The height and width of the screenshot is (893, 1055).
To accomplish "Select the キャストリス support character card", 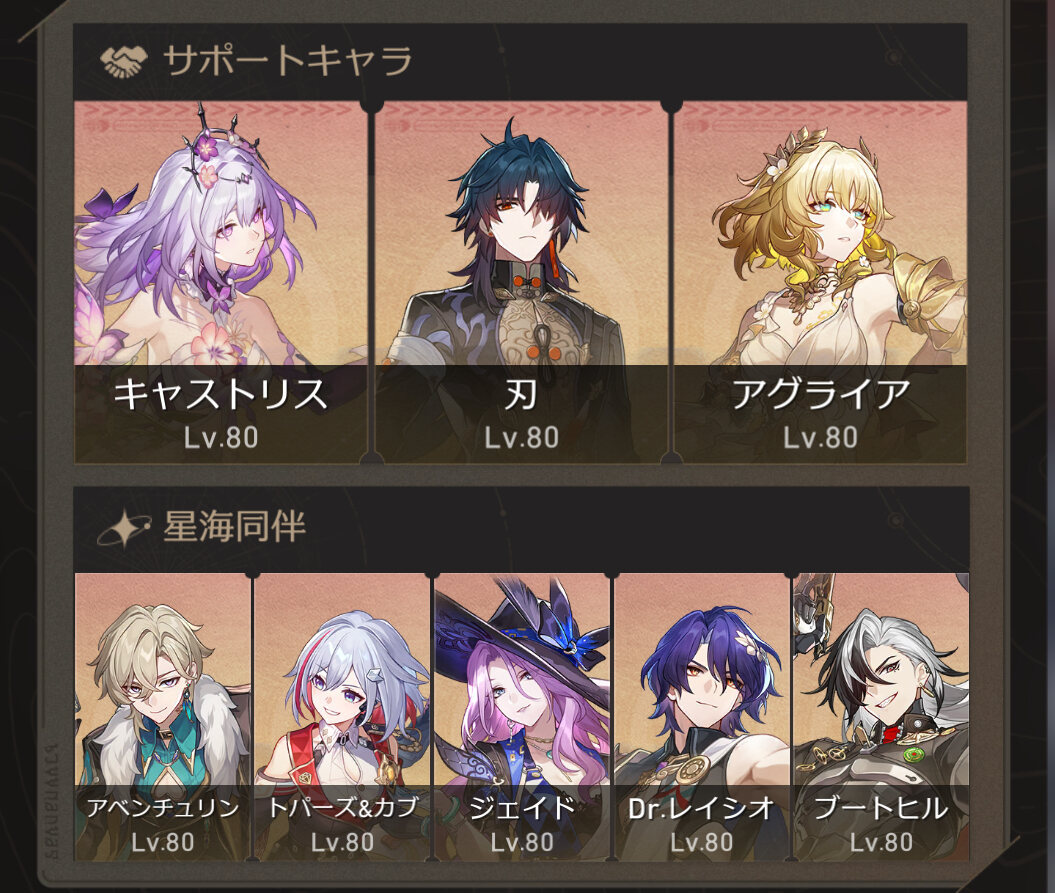I will (221, 283).
